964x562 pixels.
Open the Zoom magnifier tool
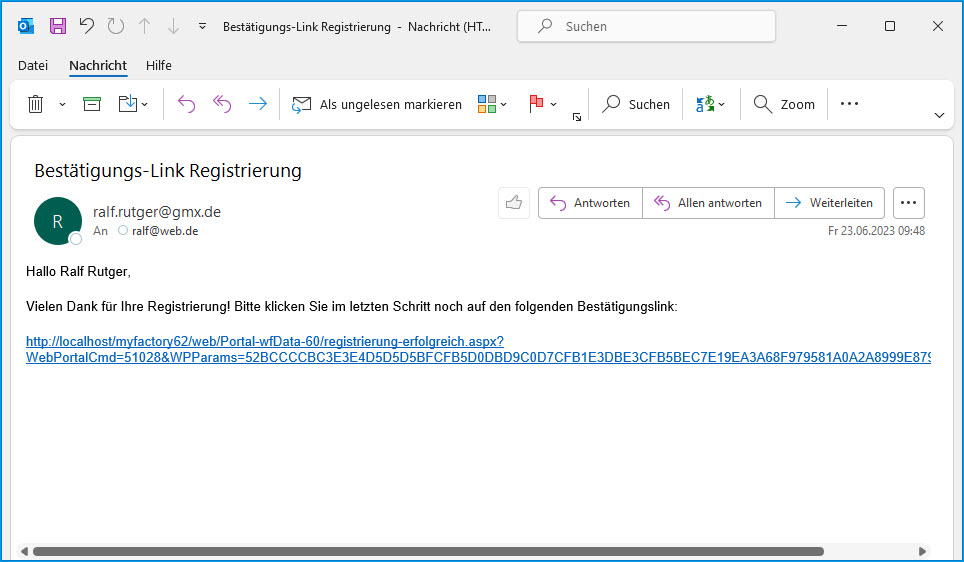pos(784,104)
